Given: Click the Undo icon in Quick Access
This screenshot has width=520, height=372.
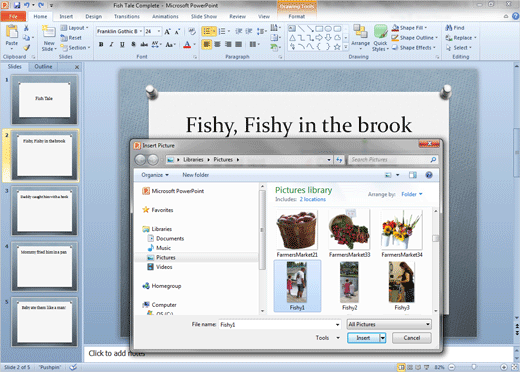Looking at the screenshot, I should (27, 5).
